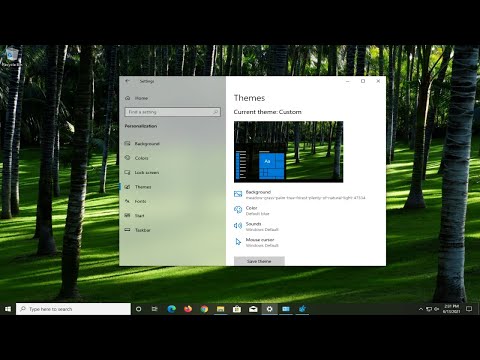Image resolution: width=480 pixels, height=360 pixels.
Task: Launch Microsoft Edge from the taskbar
Action: (171, 309)
